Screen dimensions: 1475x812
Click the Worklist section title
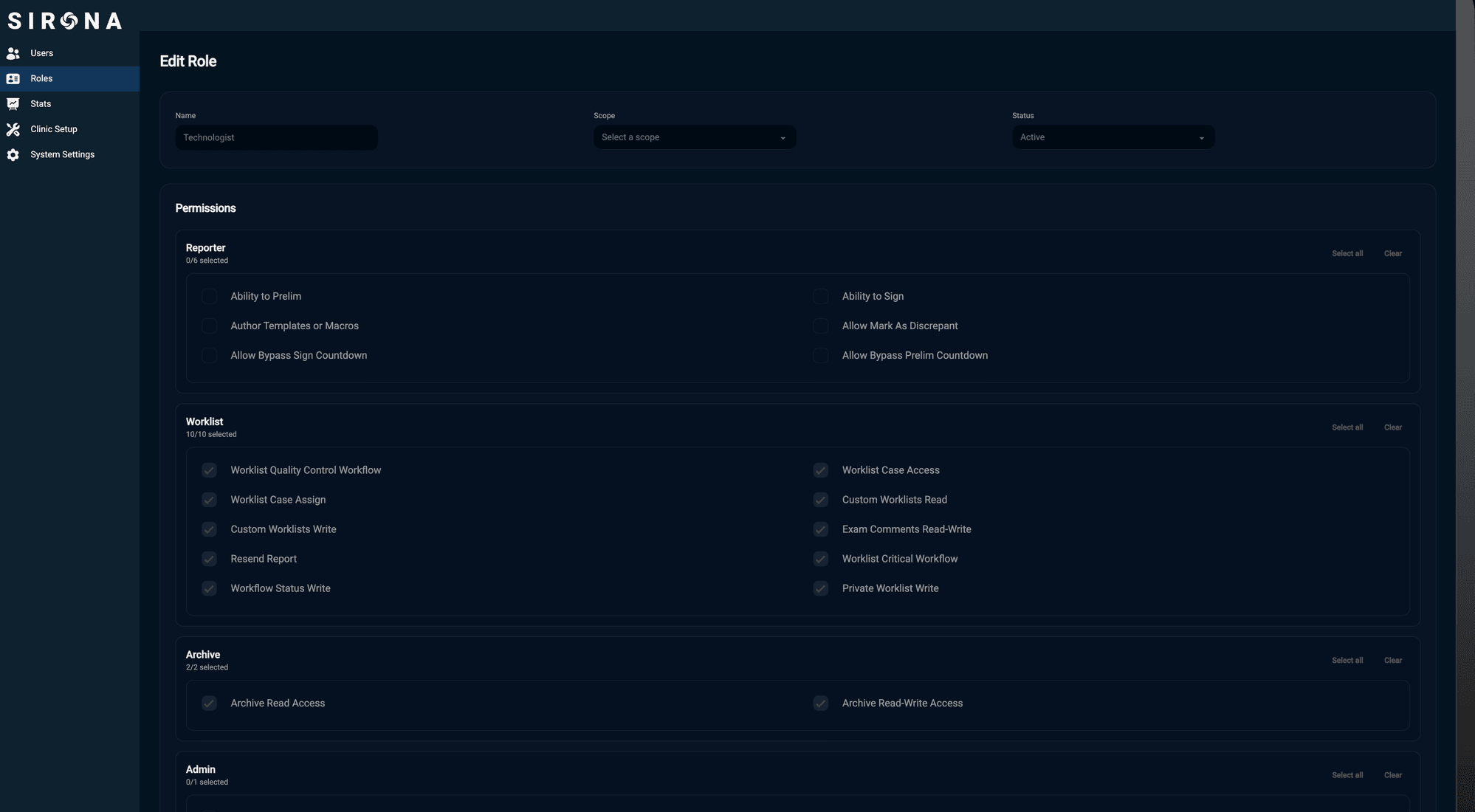pos(204,422)
